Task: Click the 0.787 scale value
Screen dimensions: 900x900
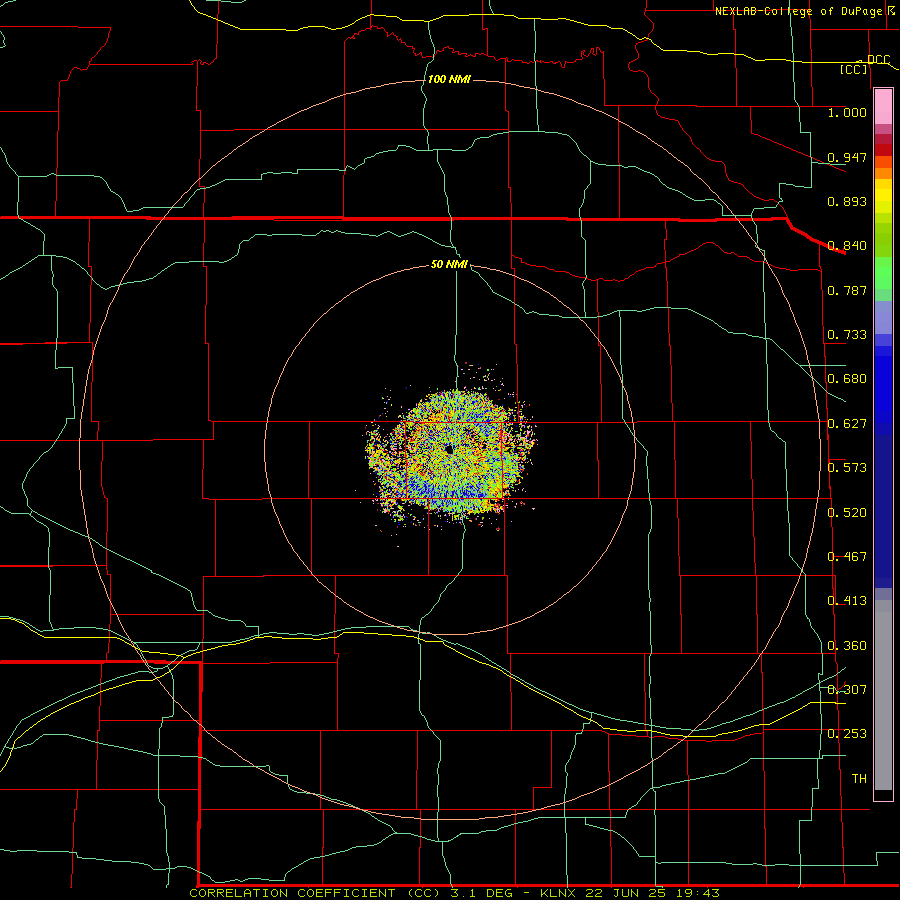Action: click(x=847, y=290)
